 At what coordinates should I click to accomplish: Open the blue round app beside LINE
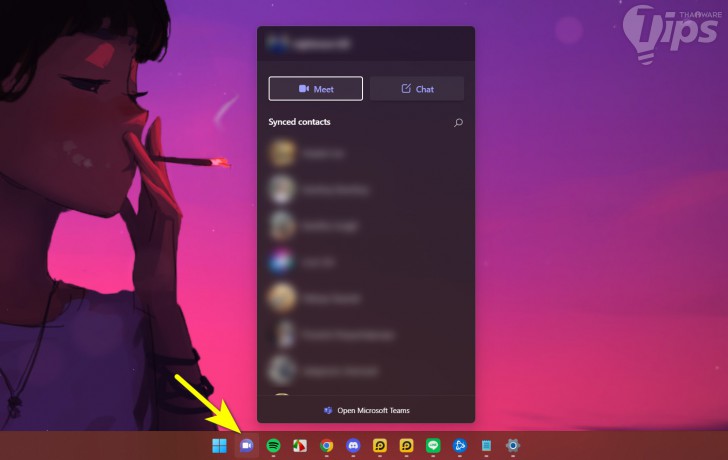coord(460,446)
